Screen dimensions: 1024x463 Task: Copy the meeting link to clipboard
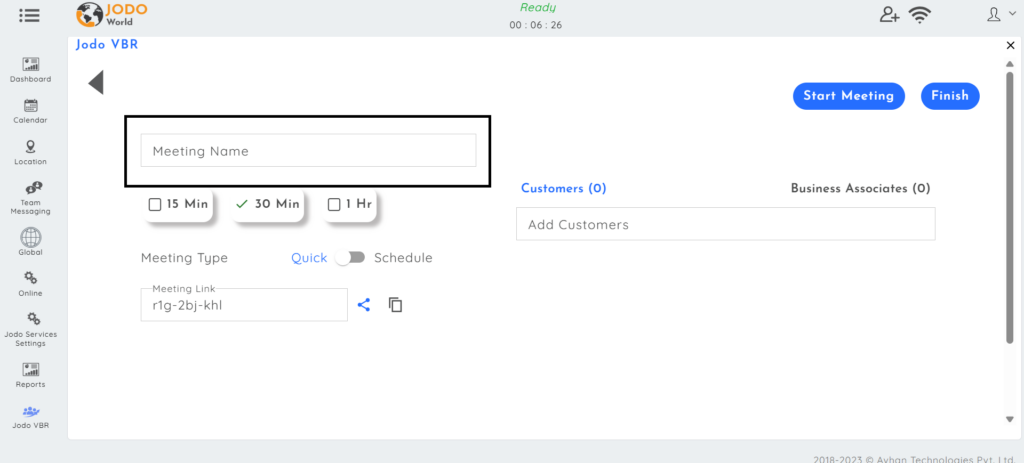point(395,304)
